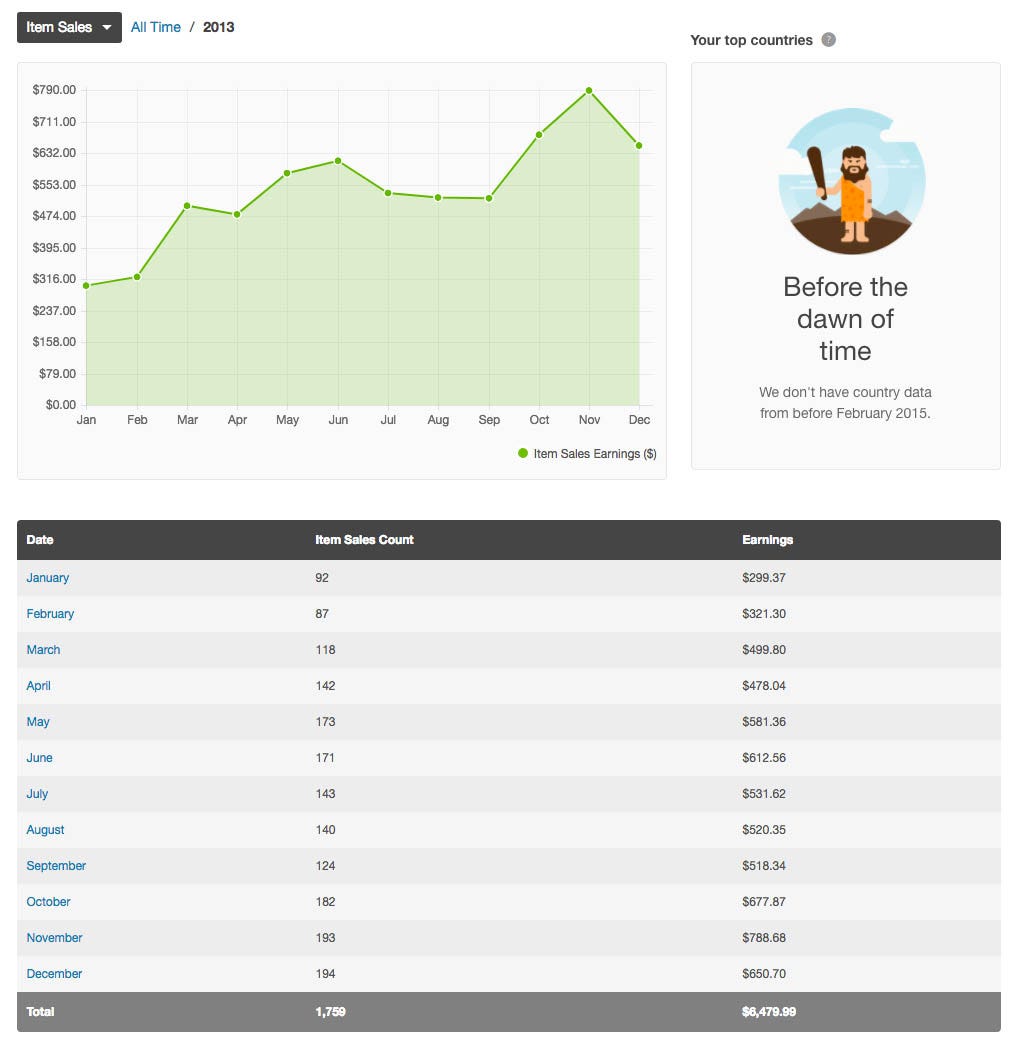Open the September row link
1017x1045 pixels.
[x=56, y=866]
